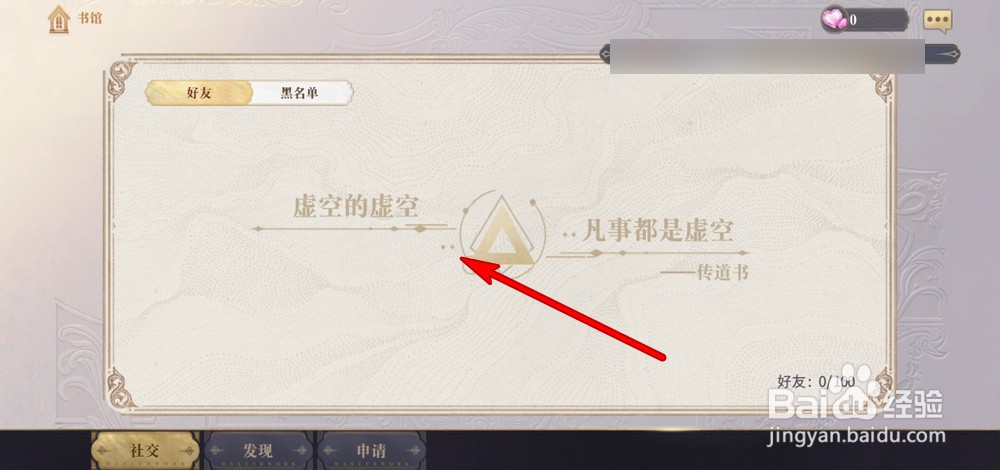
Task: Click the 书馆 label to return
Action: tap(90, 18)
